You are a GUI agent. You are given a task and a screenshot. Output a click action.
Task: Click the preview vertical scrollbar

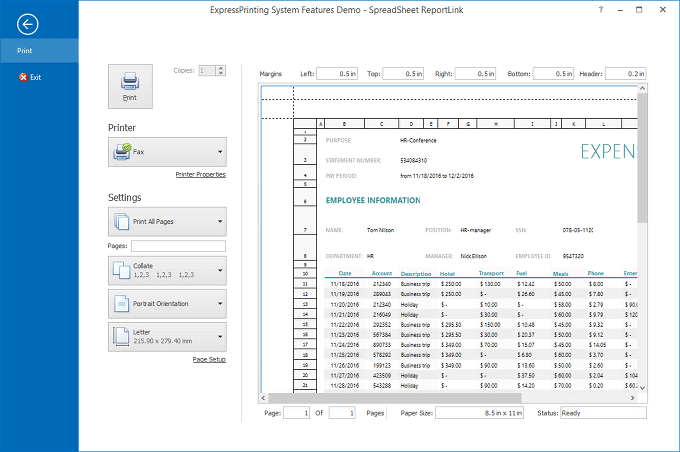641,160
